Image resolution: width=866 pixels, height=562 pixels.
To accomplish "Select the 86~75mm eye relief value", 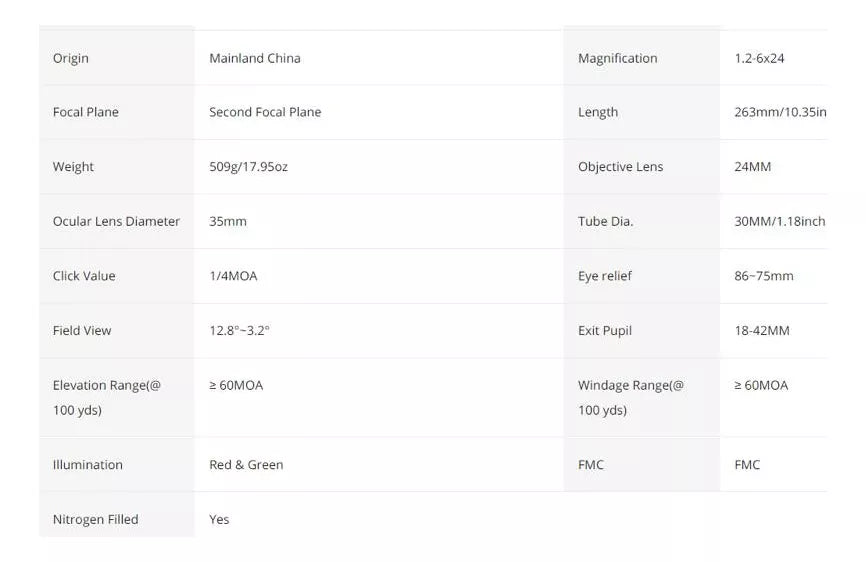I will point(764,276).
